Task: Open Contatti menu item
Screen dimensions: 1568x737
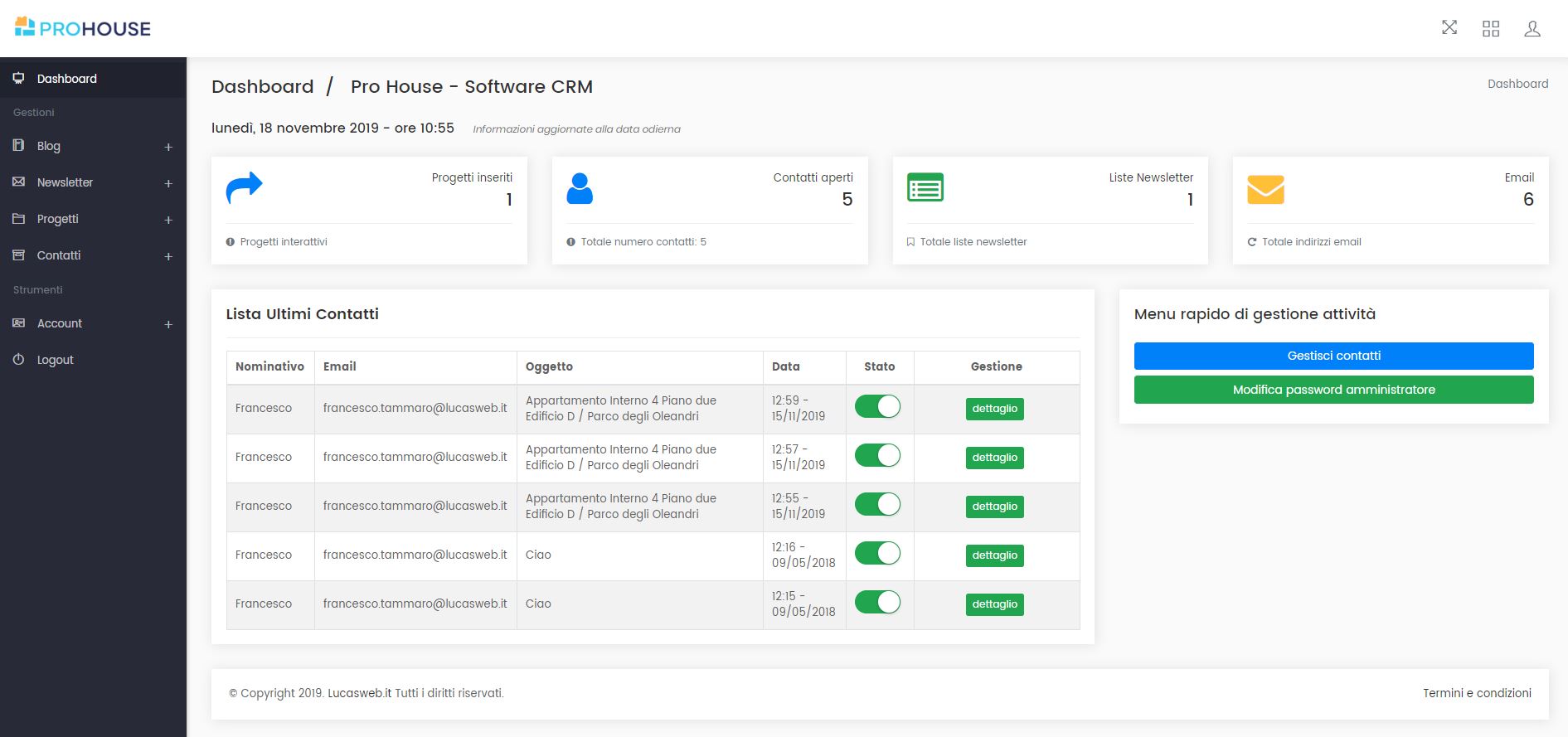Action: (93, 255)
